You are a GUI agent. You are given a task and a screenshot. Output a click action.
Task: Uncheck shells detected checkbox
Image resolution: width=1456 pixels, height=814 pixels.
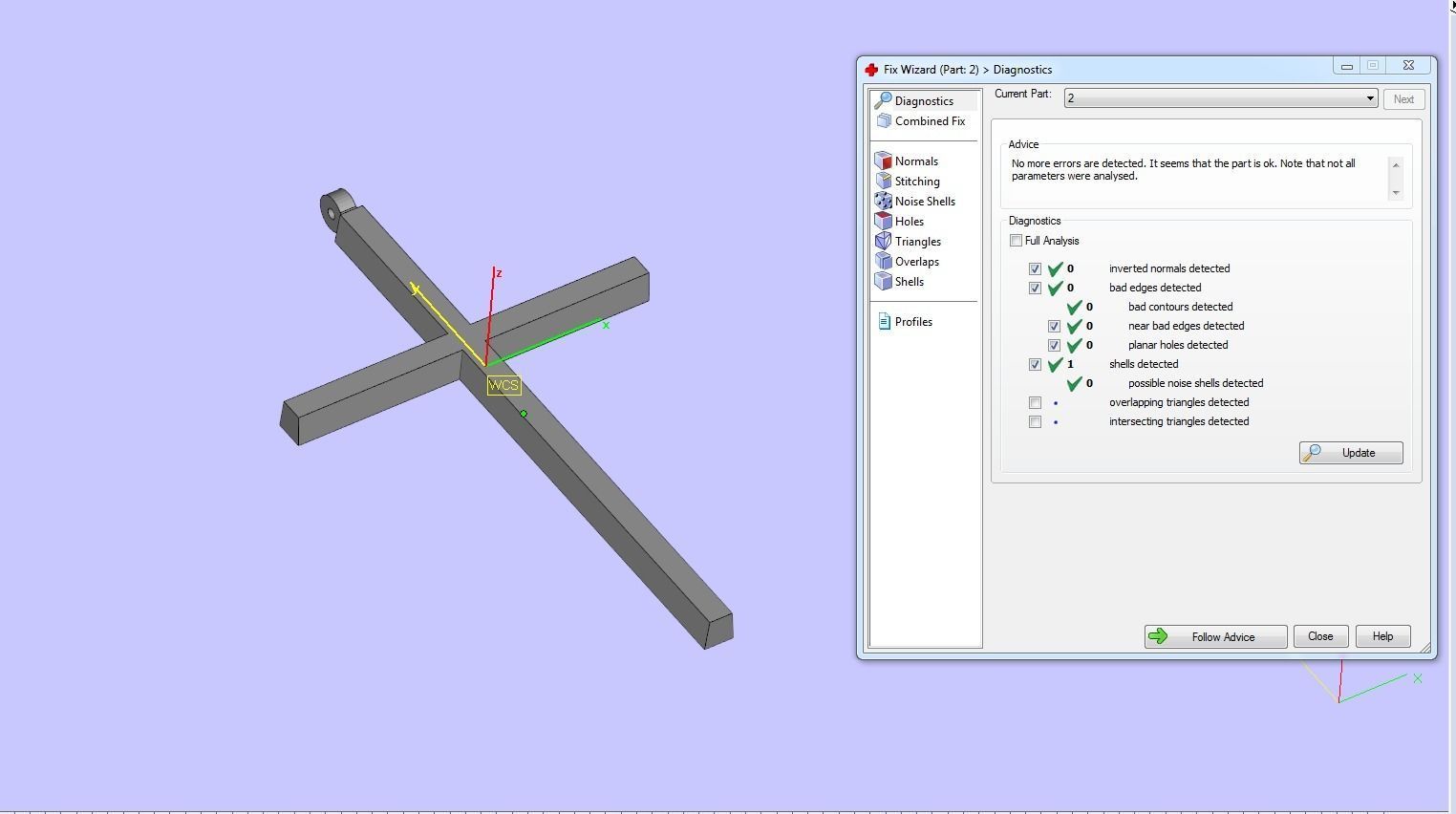[x=1035, y=365]
